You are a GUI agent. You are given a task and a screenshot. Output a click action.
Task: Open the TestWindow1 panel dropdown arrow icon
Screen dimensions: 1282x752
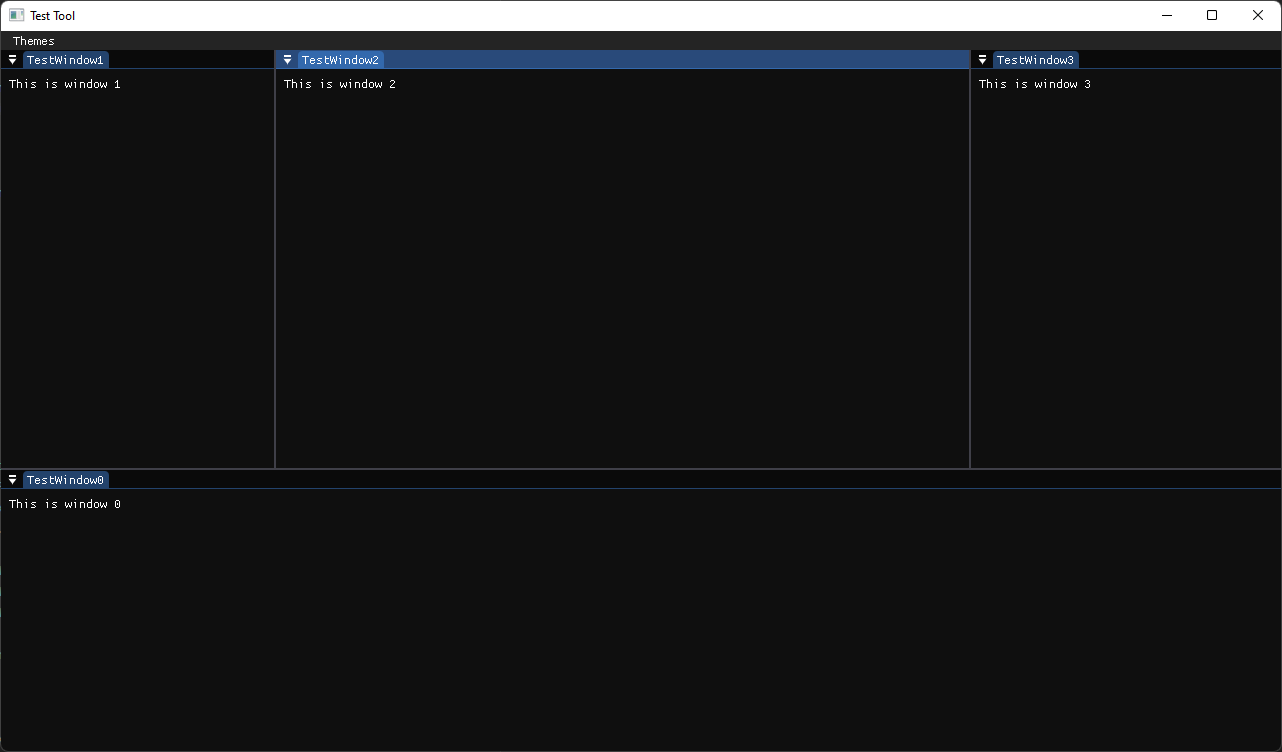coord(12,59)
